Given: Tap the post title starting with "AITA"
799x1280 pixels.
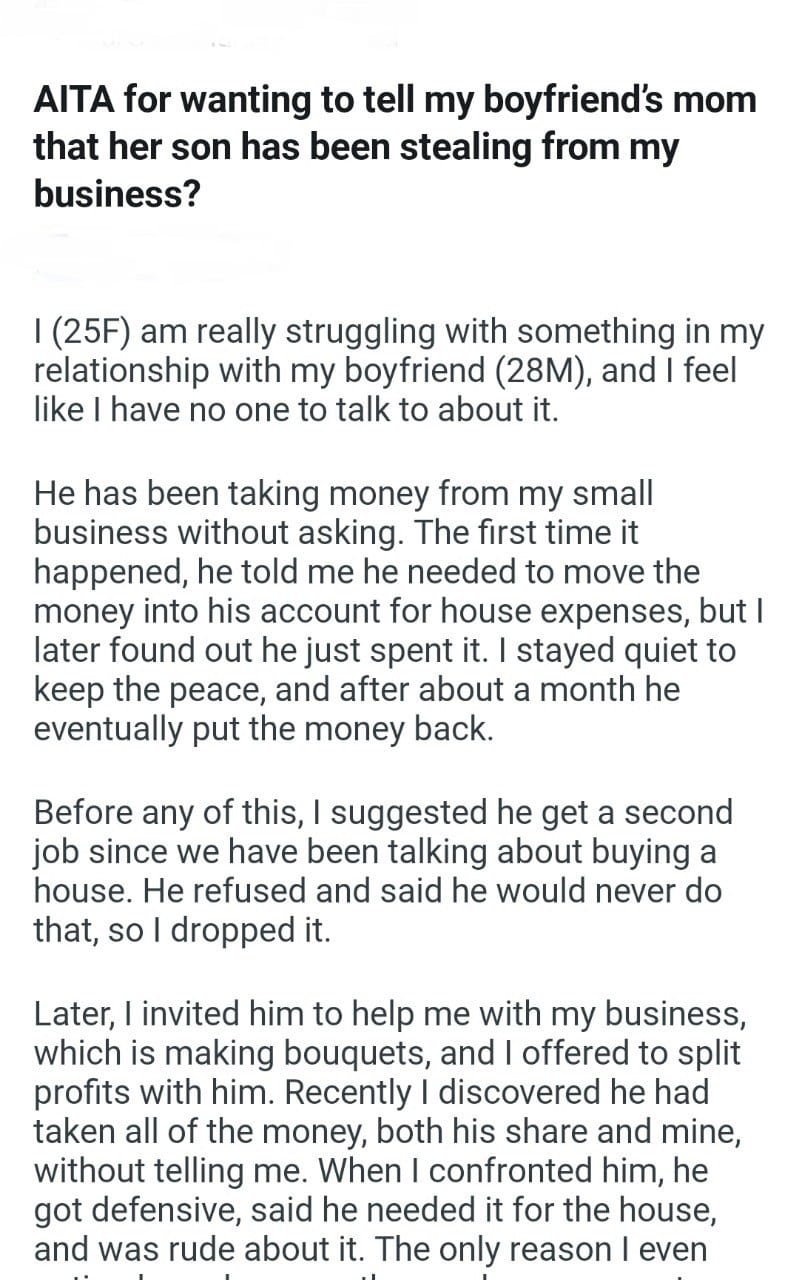Looking at the screenshot, I should pos(395,147).
